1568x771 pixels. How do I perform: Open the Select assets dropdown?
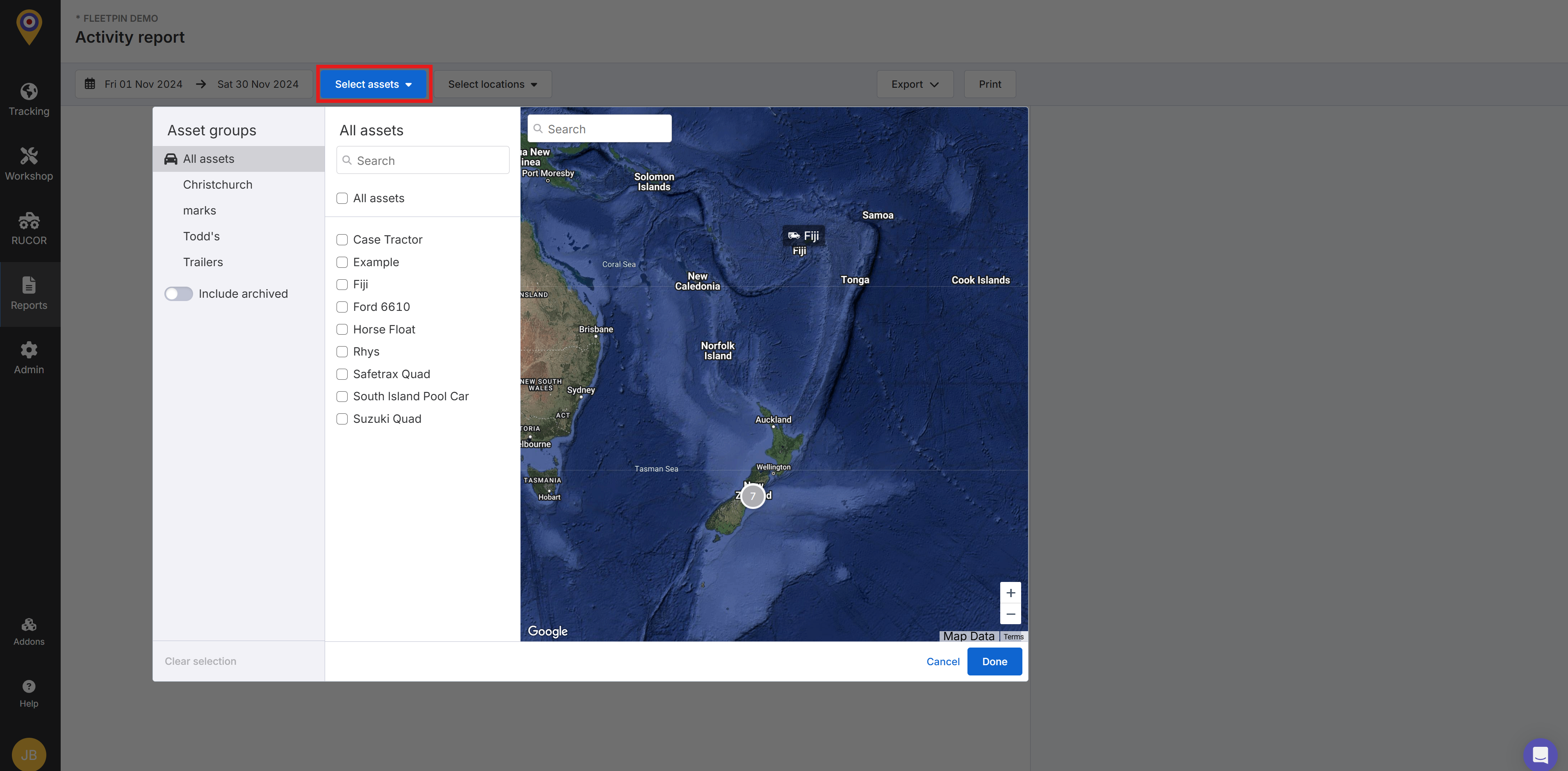tap(374, 84)
